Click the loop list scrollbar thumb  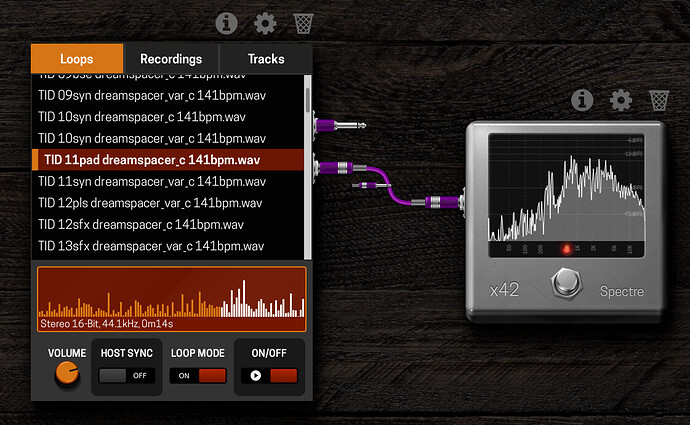coord(308,100)
